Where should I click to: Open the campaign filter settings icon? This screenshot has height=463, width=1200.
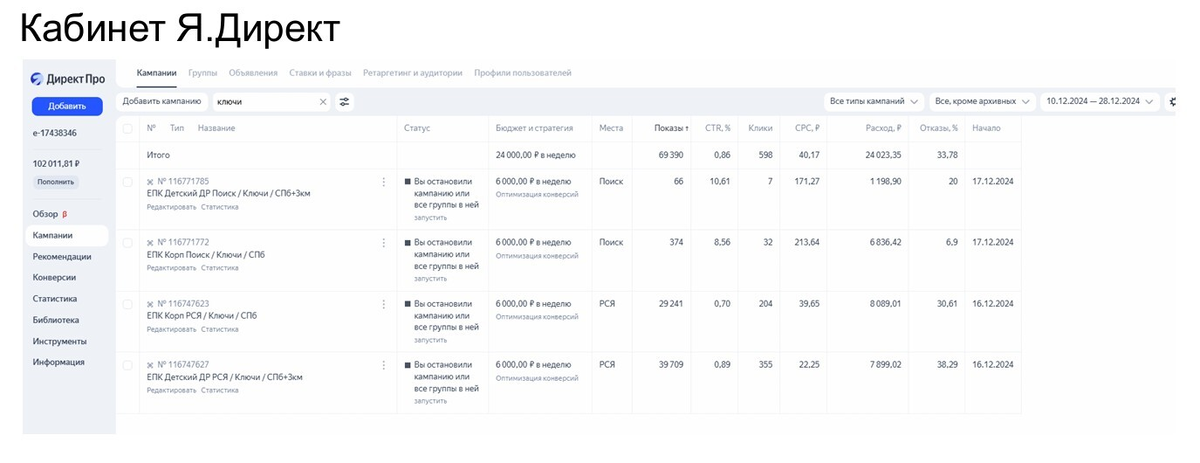coord(345,102)
